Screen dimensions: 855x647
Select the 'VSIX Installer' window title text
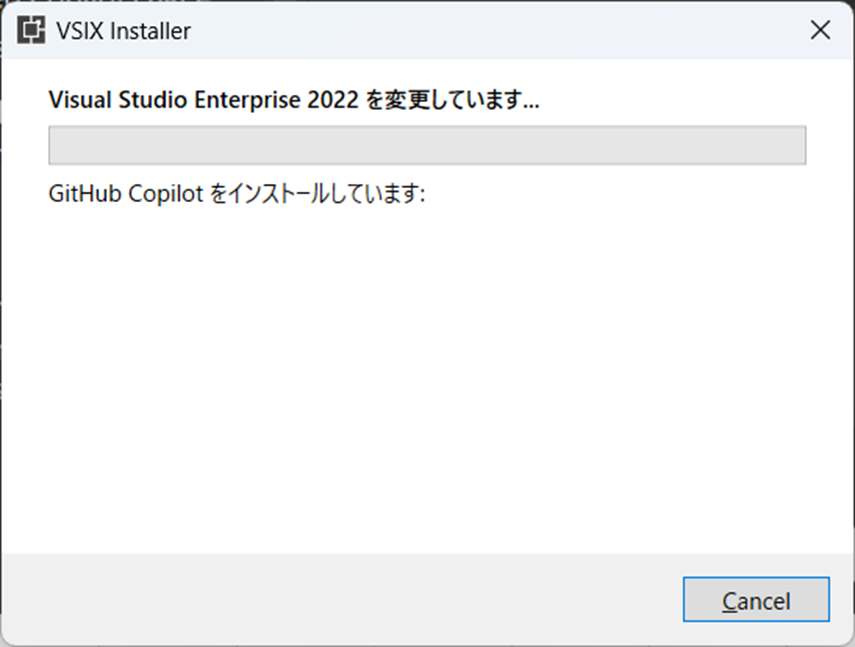(123, 31)
